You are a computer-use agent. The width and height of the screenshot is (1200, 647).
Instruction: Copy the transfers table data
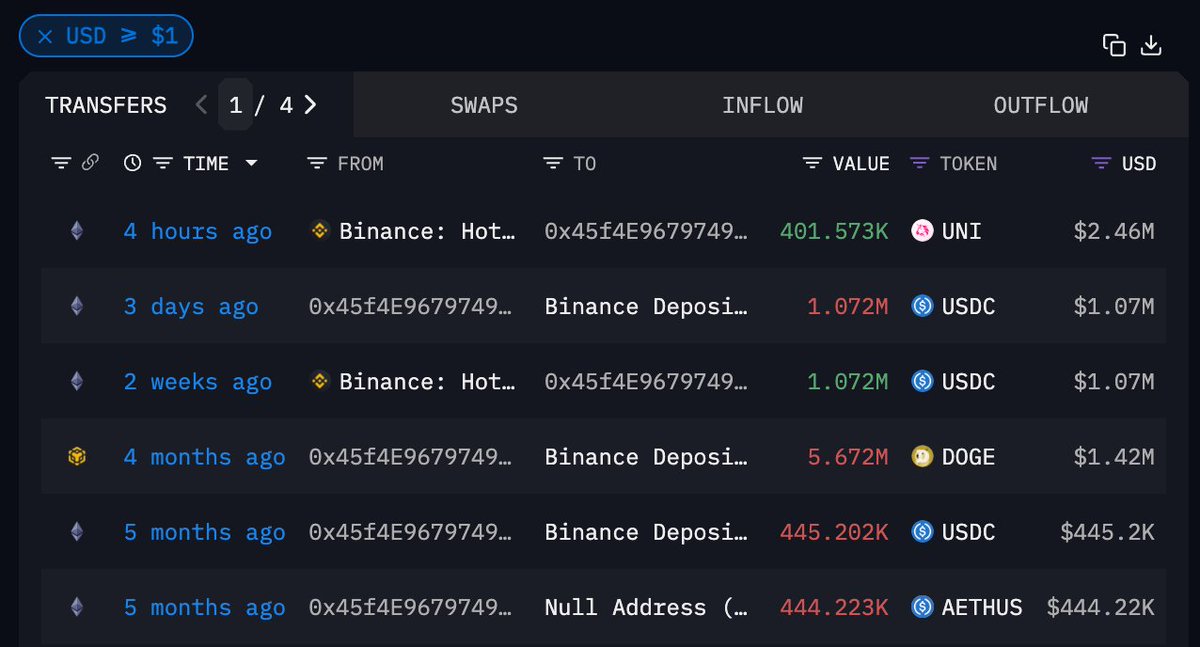tap(1114, 45)
